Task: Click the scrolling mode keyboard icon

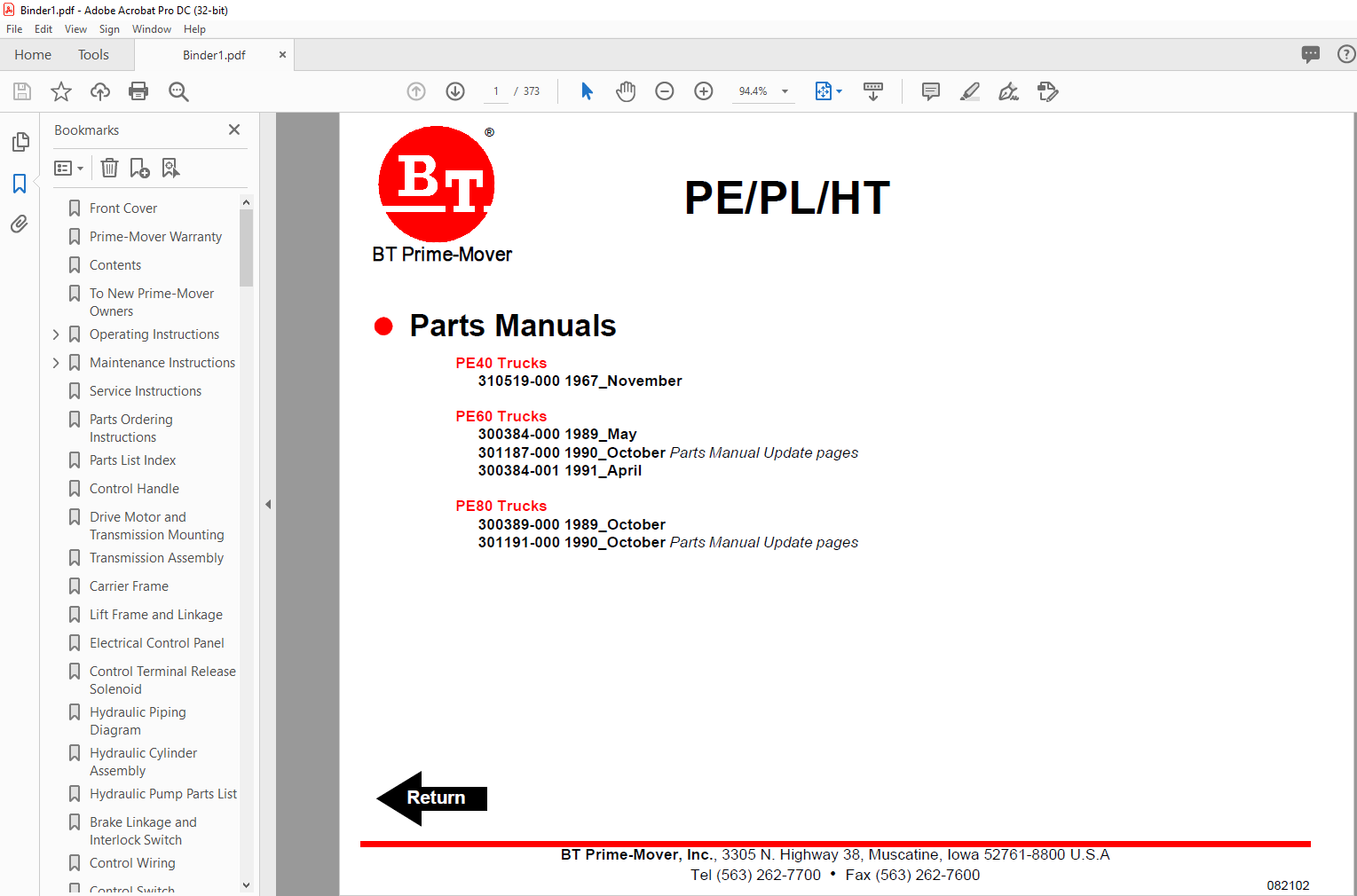Action: pos(873,91)
